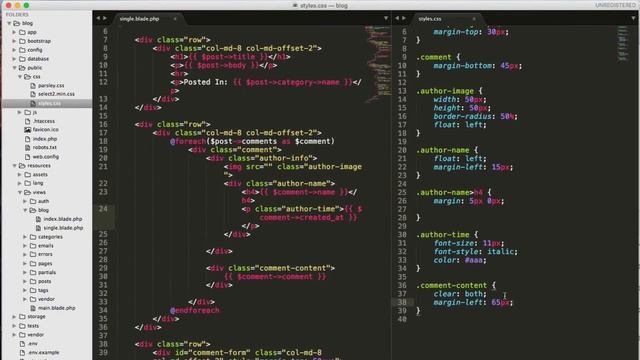640x360 pixels.
Task: Click right pane forward arrow beside styles.css tab
Action: tap(404, 18)
